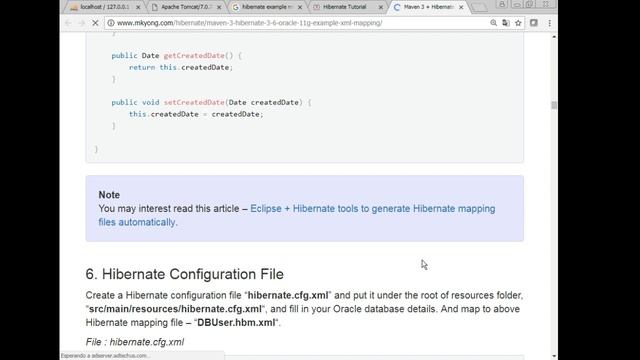Click the getCreatedDate method name in code
The width and height of the screenshot is (640, 360).
coord(194,56)
